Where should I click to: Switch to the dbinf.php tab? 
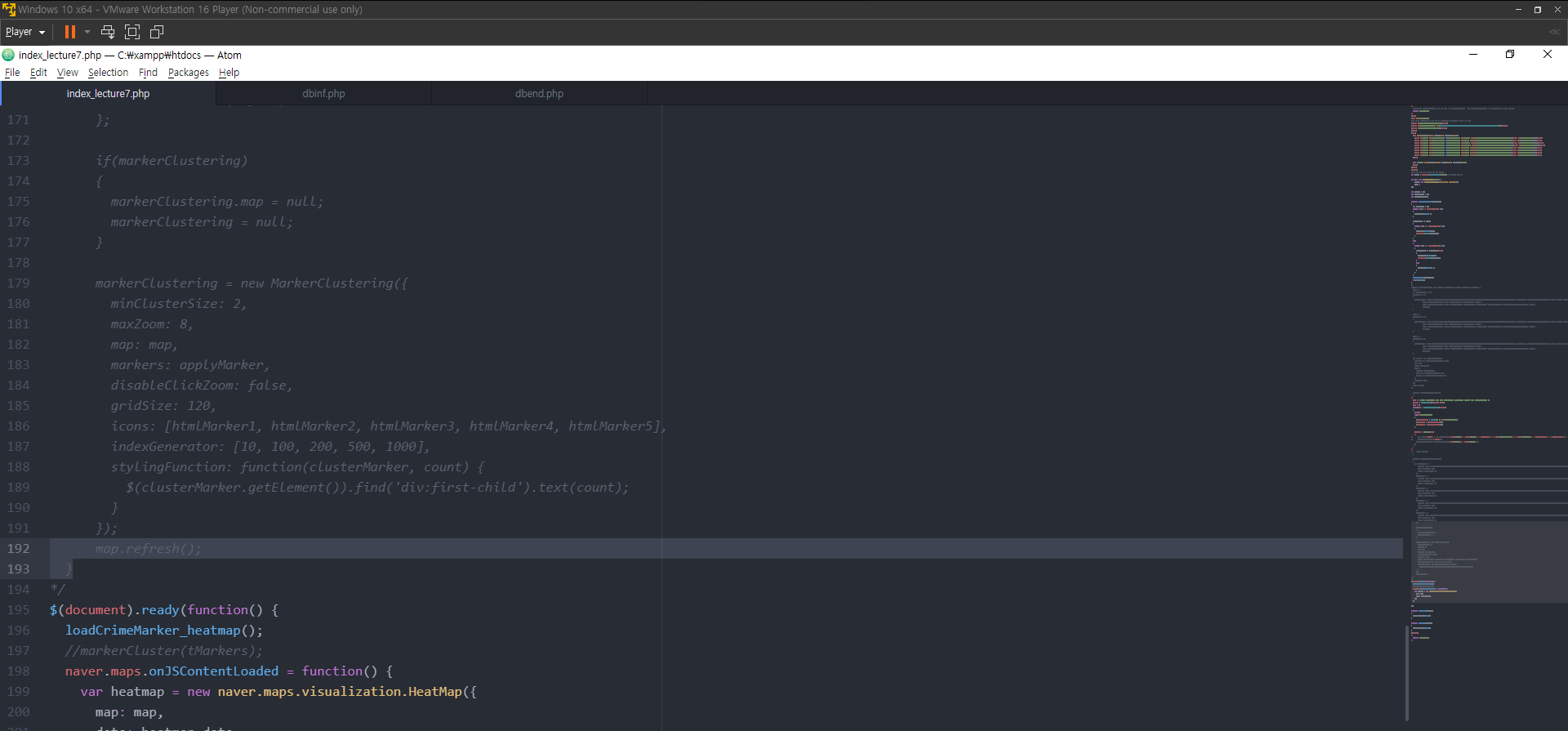(323, 94)
